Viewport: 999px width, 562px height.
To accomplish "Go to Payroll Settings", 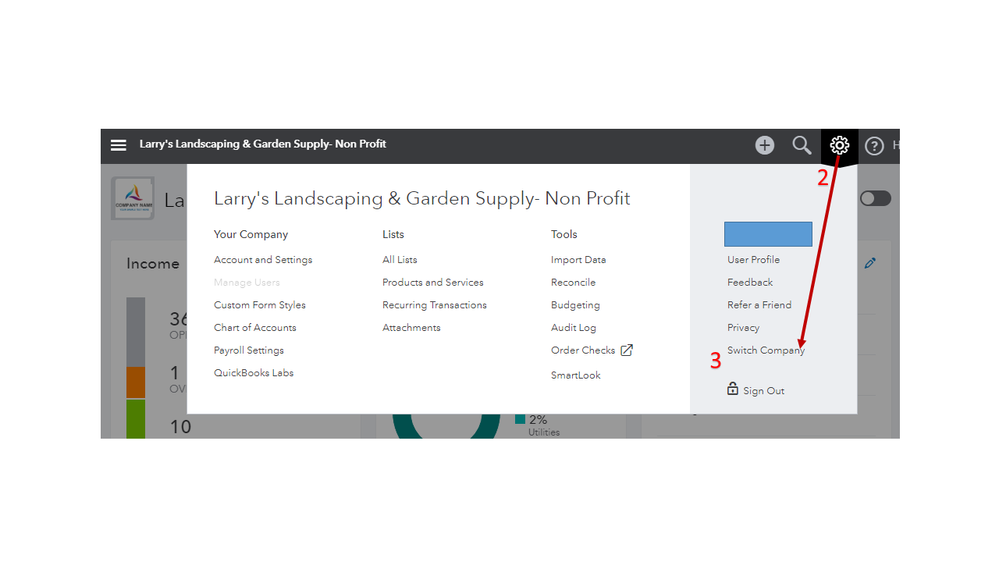I will (x=249, y=350).
